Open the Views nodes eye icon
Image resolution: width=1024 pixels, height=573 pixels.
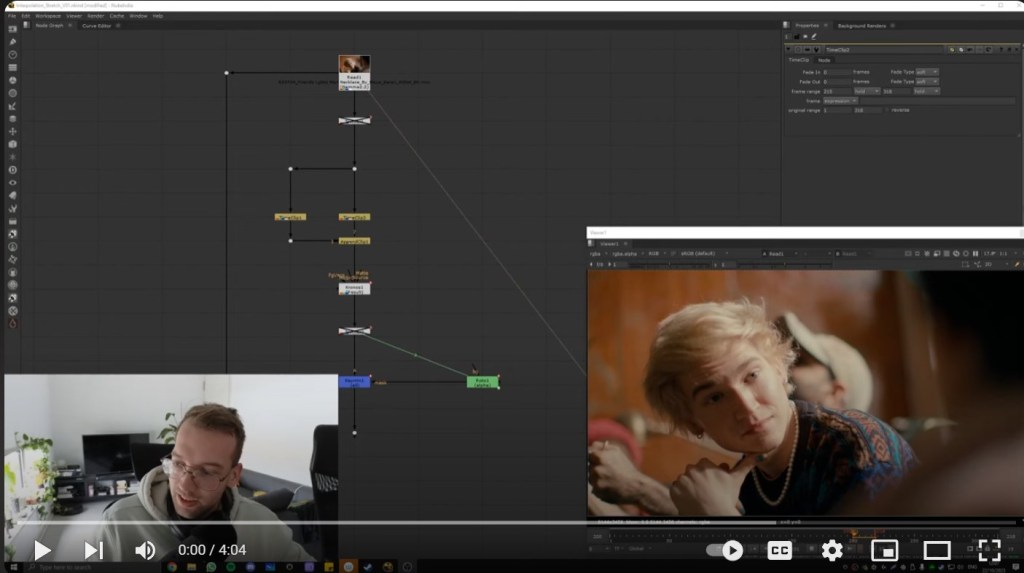click(x=12, y=183)
